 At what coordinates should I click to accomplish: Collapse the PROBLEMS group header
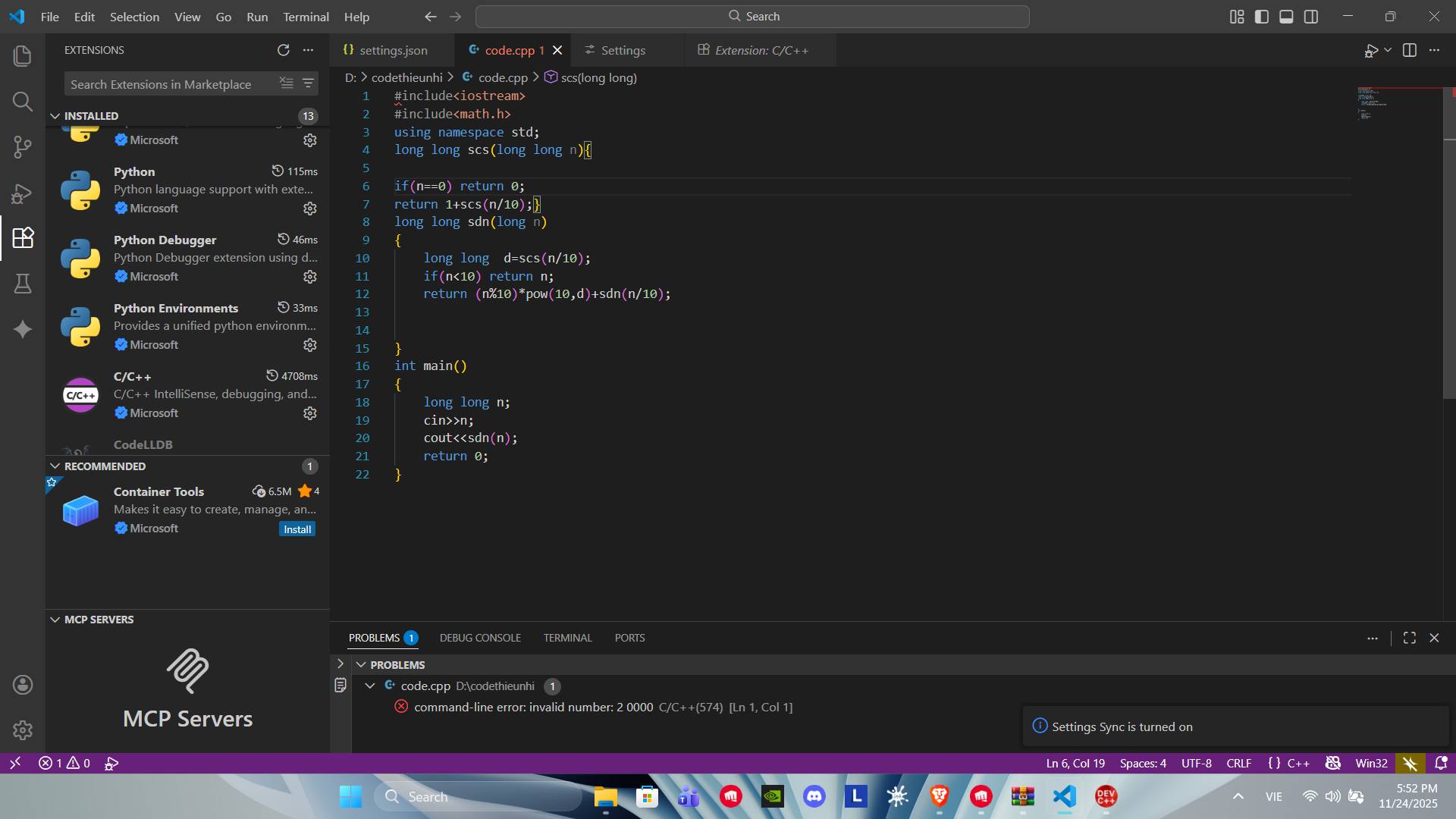tap(362, 665)
